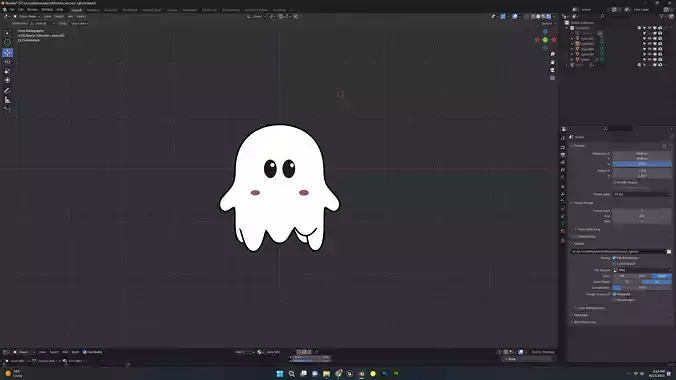Enable the Render Region checkbox

pos(614,182)
